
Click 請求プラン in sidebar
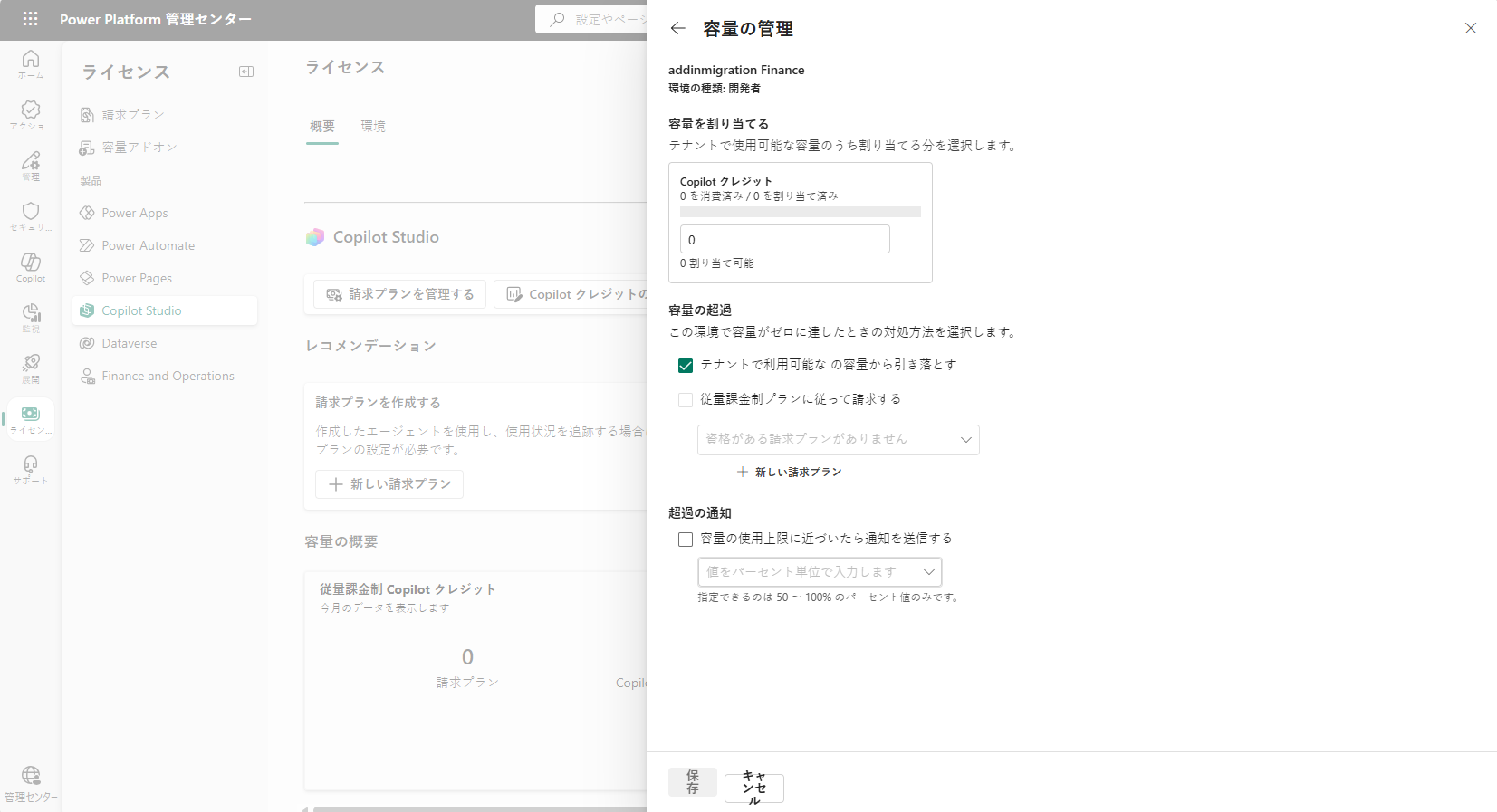coord(165,115)
